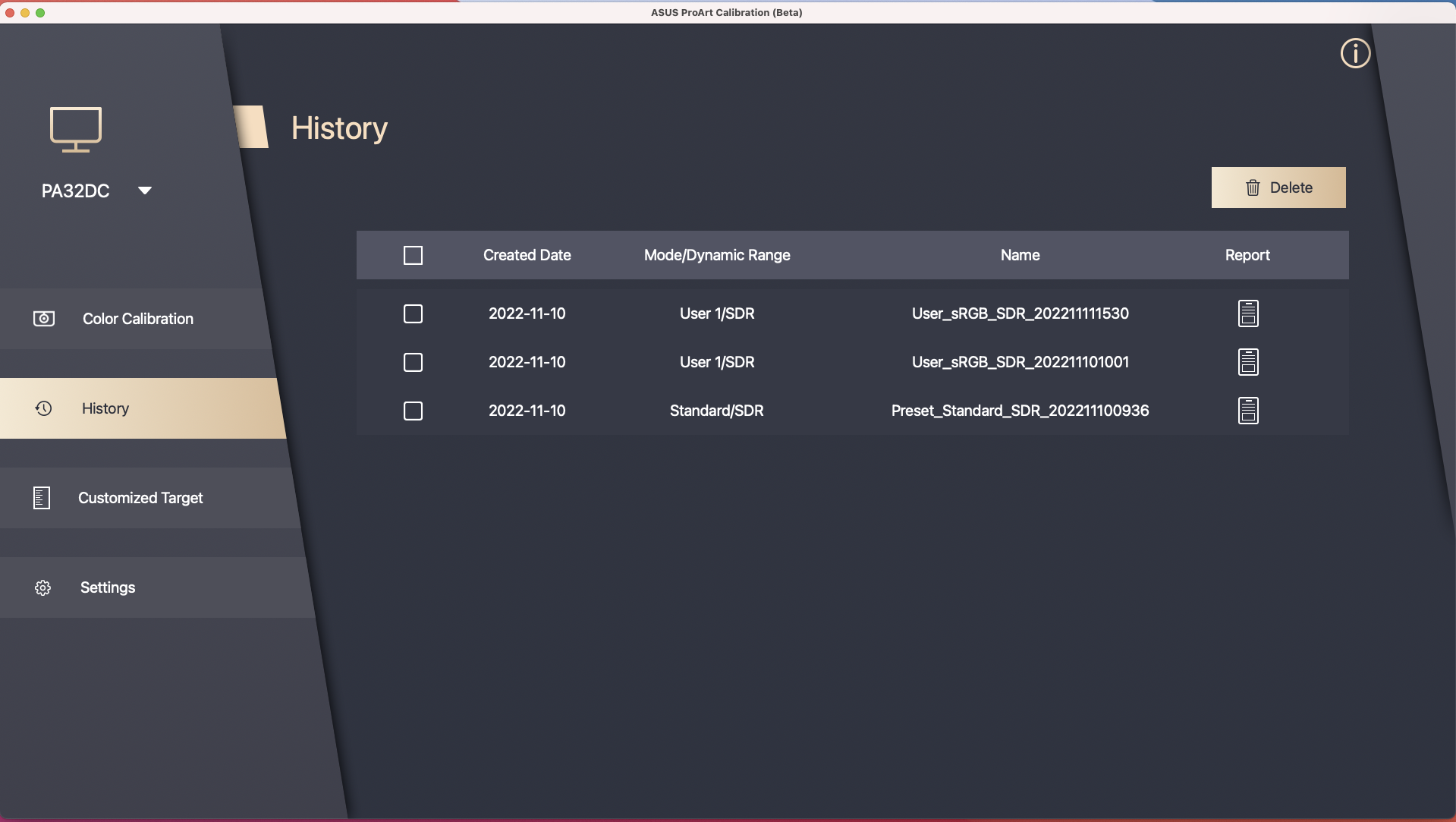This screenshot has width=1456, height=822.
Task: Click the Color Calibration camera icon
Action: [44, 319]
